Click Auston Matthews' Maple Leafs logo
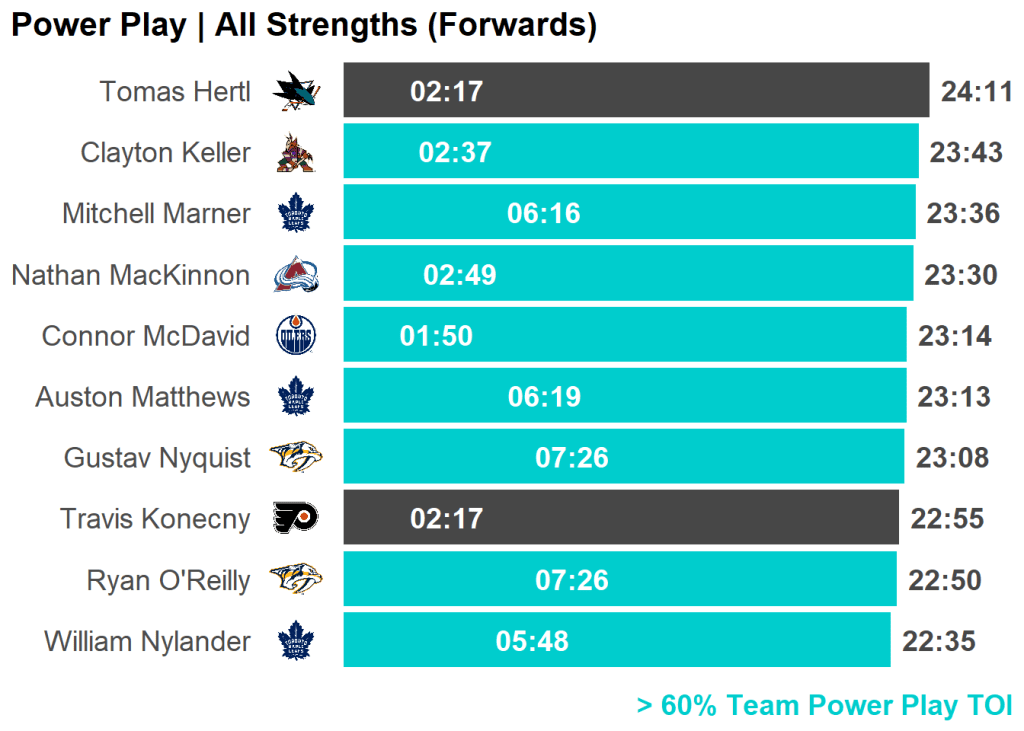1024x731 pixels. pyautogui.click(x=296, y=397)
